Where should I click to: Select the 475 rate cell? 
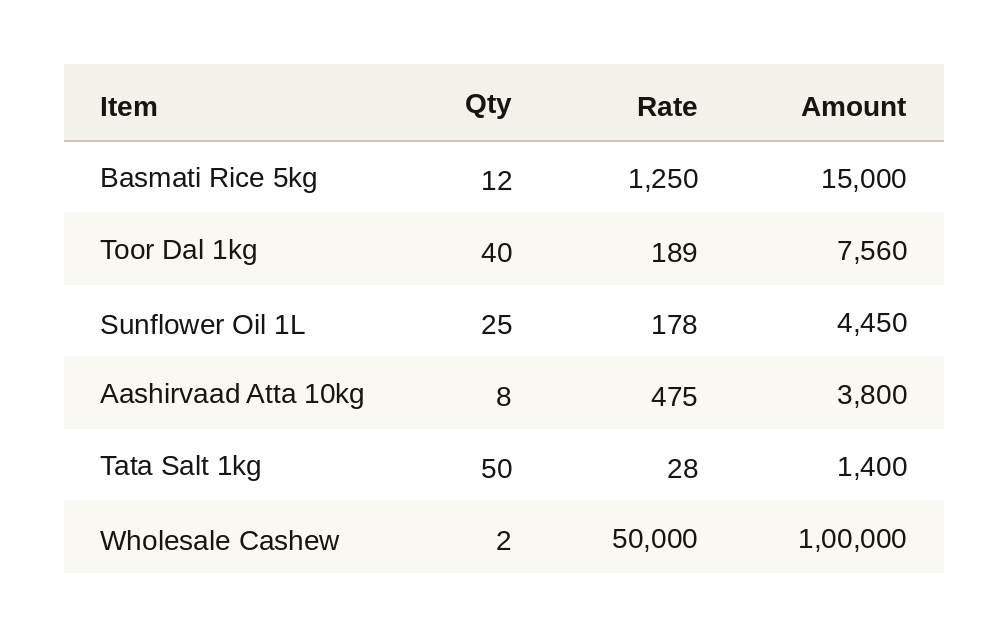pos(674,396)
